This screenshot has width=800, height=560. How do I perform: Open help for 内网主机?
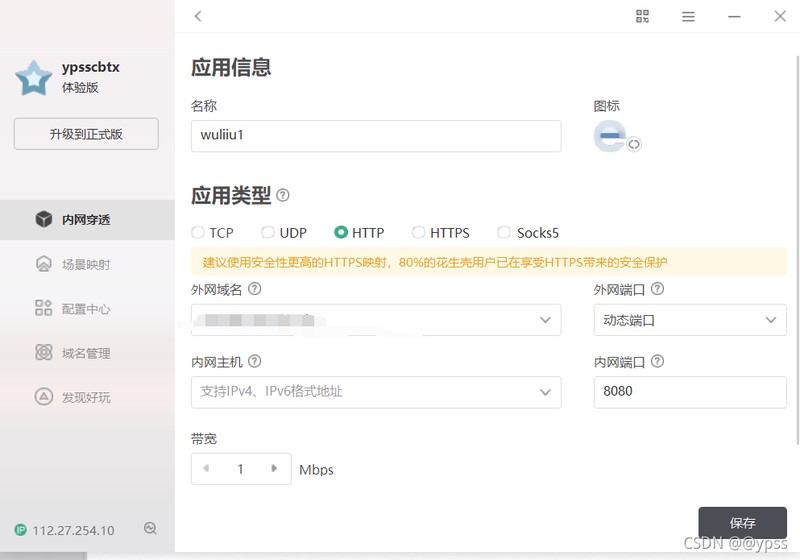[255, 362]
